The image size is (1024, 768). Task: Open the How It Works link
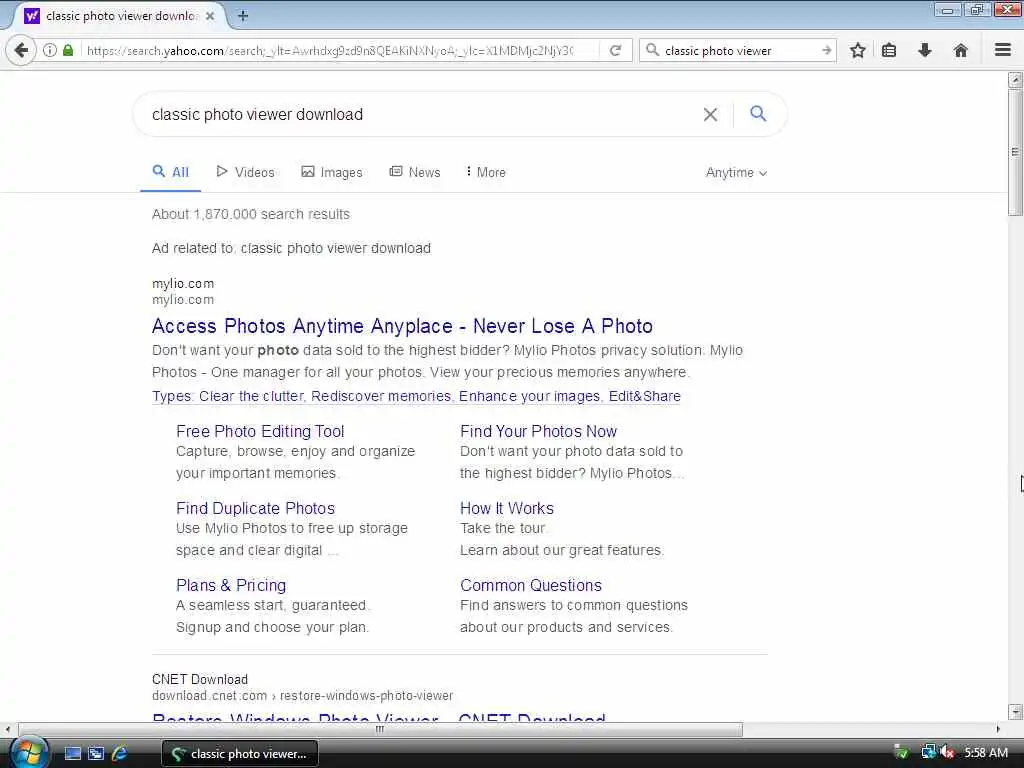[507, 508]
